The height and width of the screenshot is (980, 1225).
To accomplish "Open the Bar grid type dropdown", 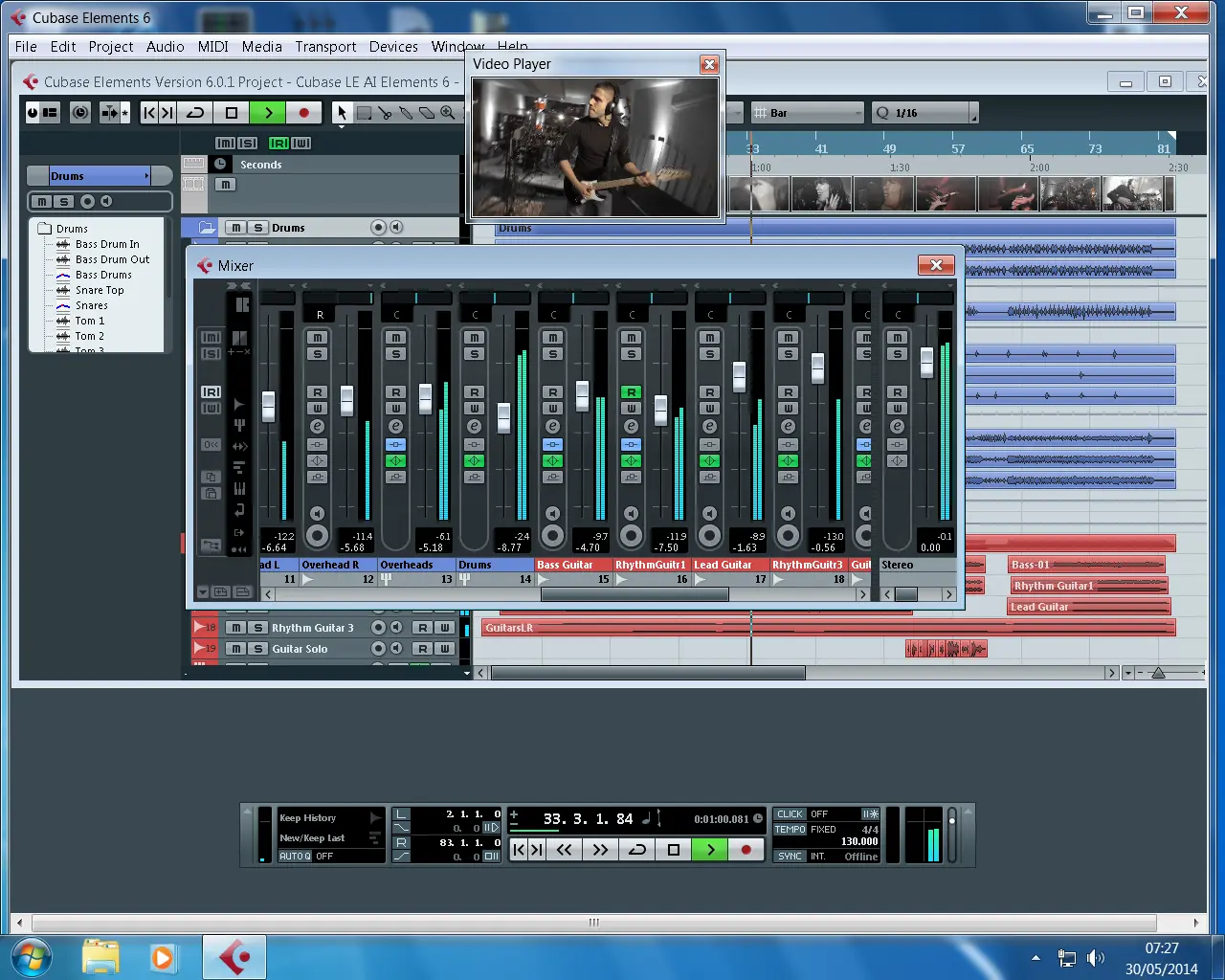I will pos(807,113).
